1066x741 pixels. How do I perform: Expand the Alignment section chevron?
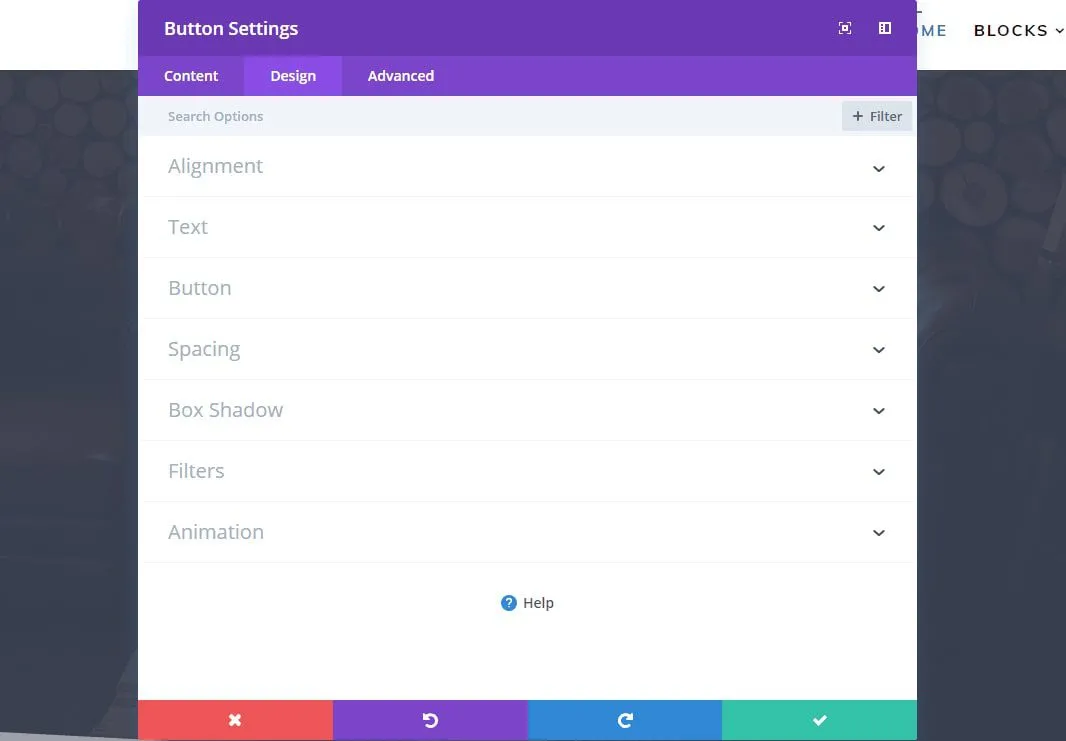pyautogui.click(x=878, y=168)
